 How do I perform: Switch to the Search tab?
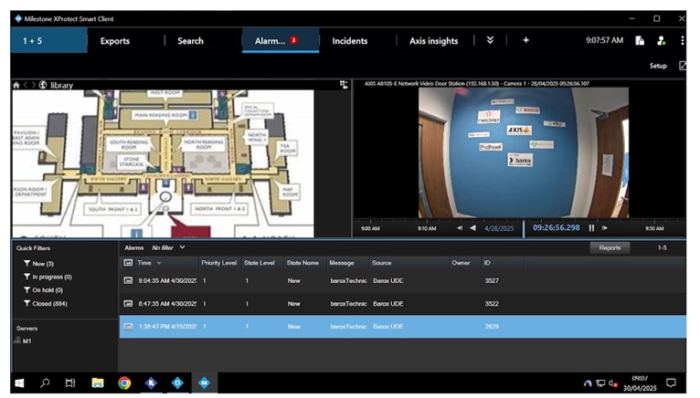[x=190, y=41]
